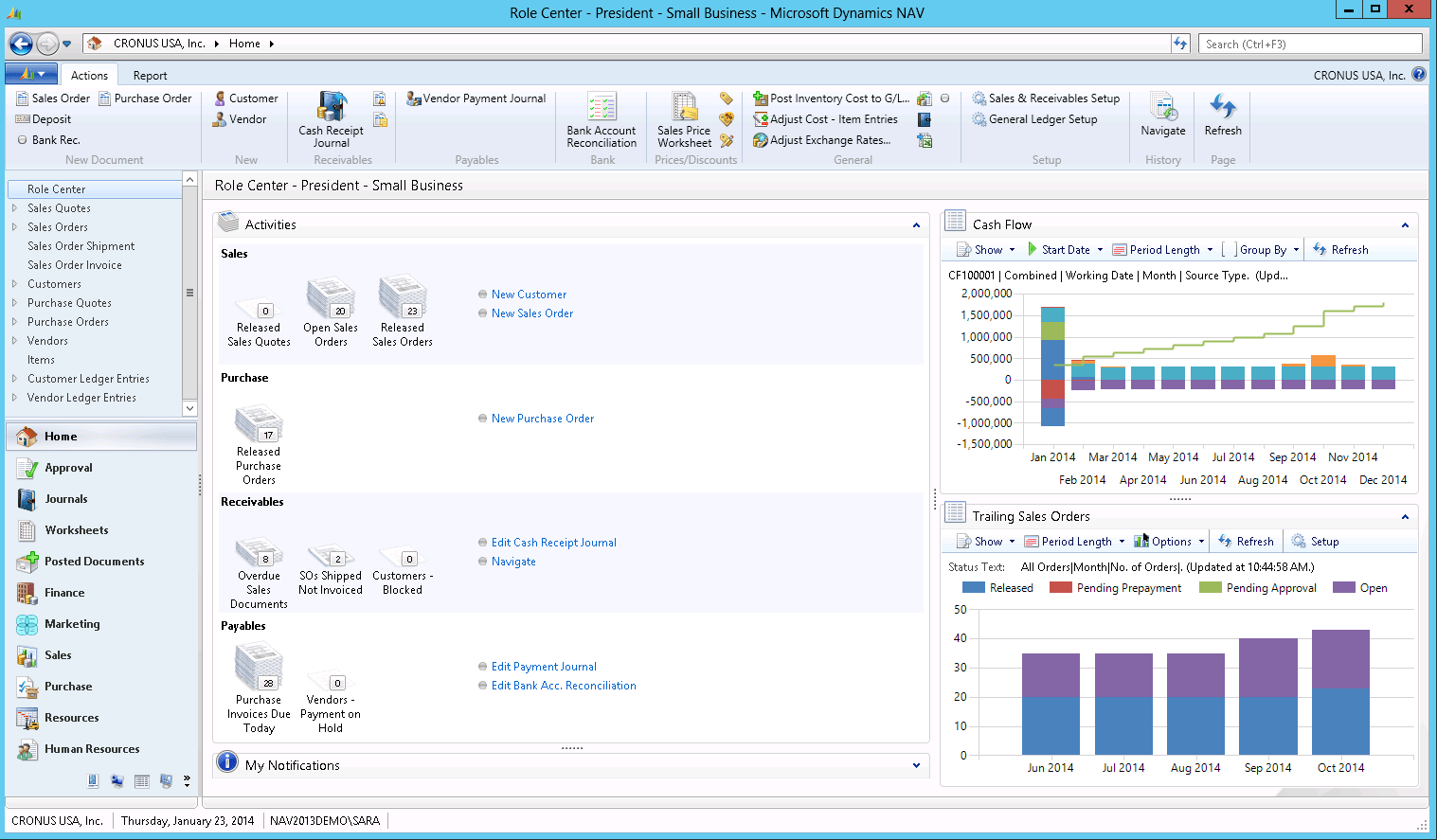The image size is (1437, 840).
Task: Add a new Customer via ribbon
Action: (245, 98)
